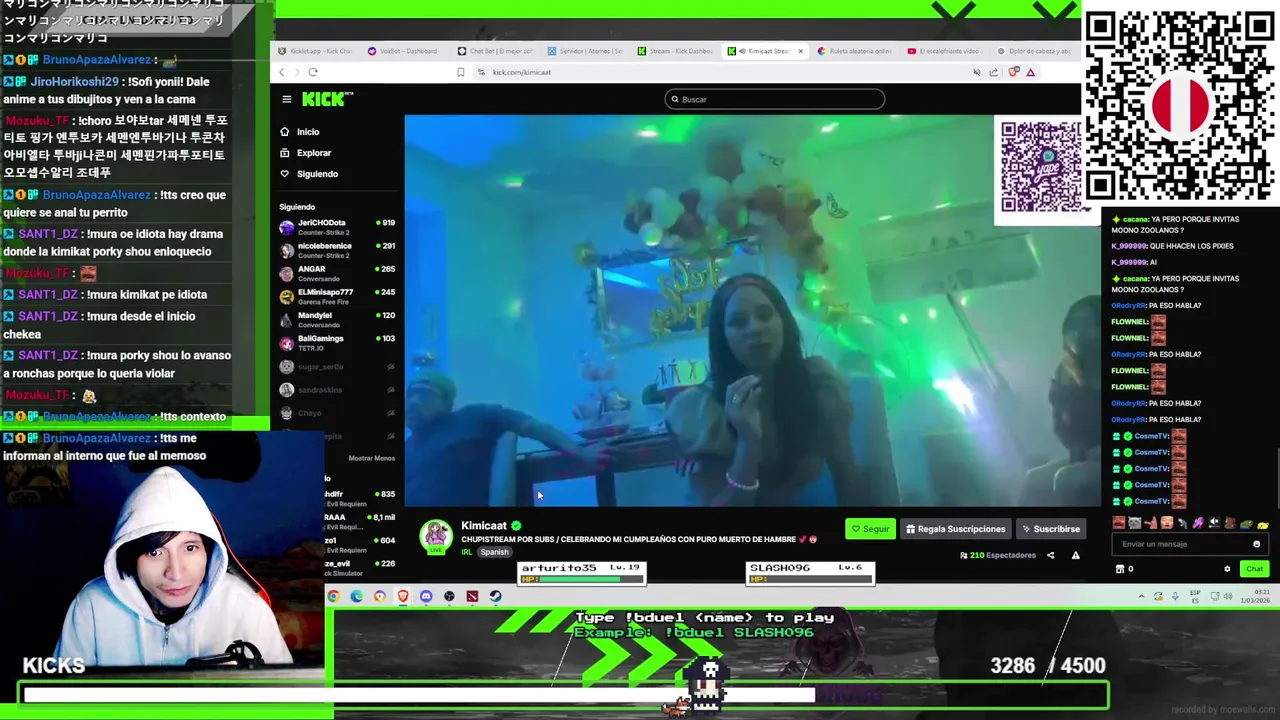
Task: Send message with the Chat button
Action: (x=1254, y=569)
